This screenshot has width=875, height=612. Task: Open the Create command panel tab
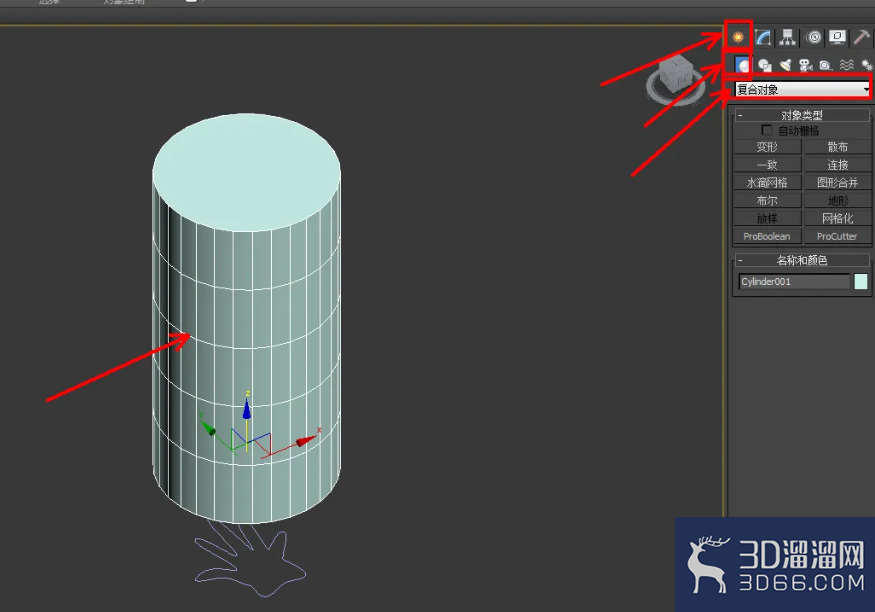point(738,37)
